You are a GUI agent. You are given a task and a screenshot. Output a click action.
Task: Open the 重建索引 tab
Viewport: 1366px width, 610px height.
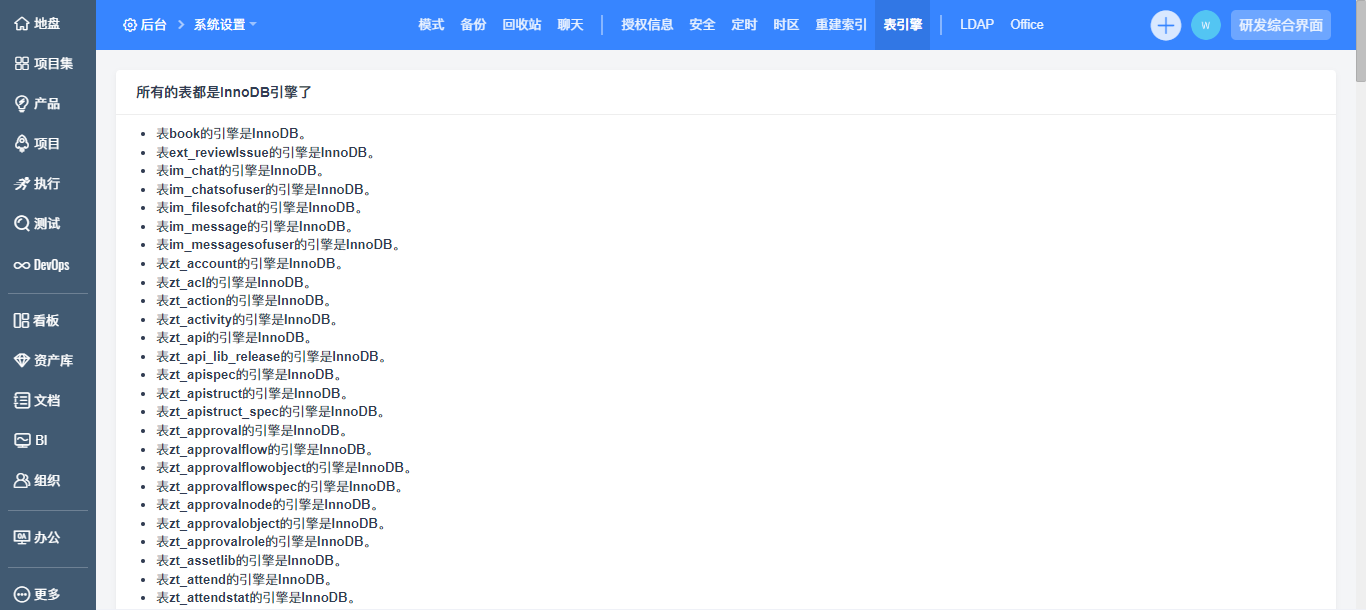click(x=841, y=25)
